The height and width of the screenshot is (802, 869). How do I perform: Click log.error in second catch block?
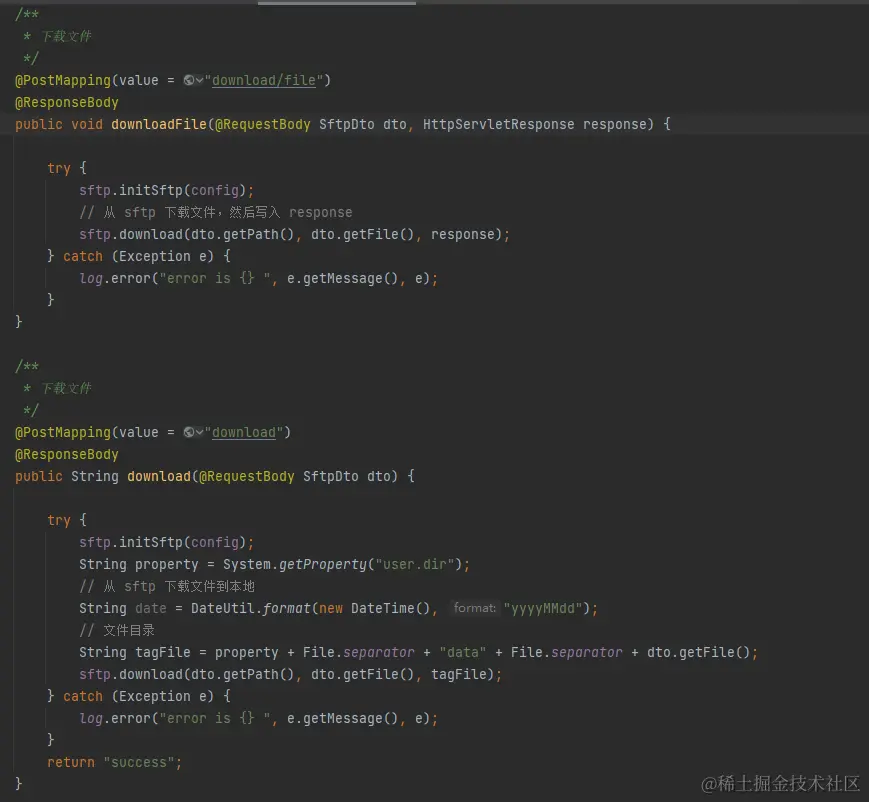click(115, 718)
